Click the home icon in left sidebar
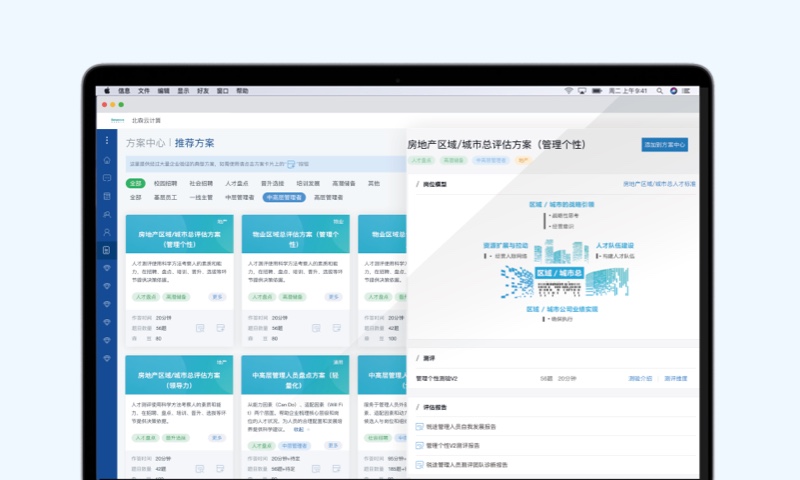Image resolution: width=800 pixels, height=480 pixels. pyautogui.click(x=107, y=158)
